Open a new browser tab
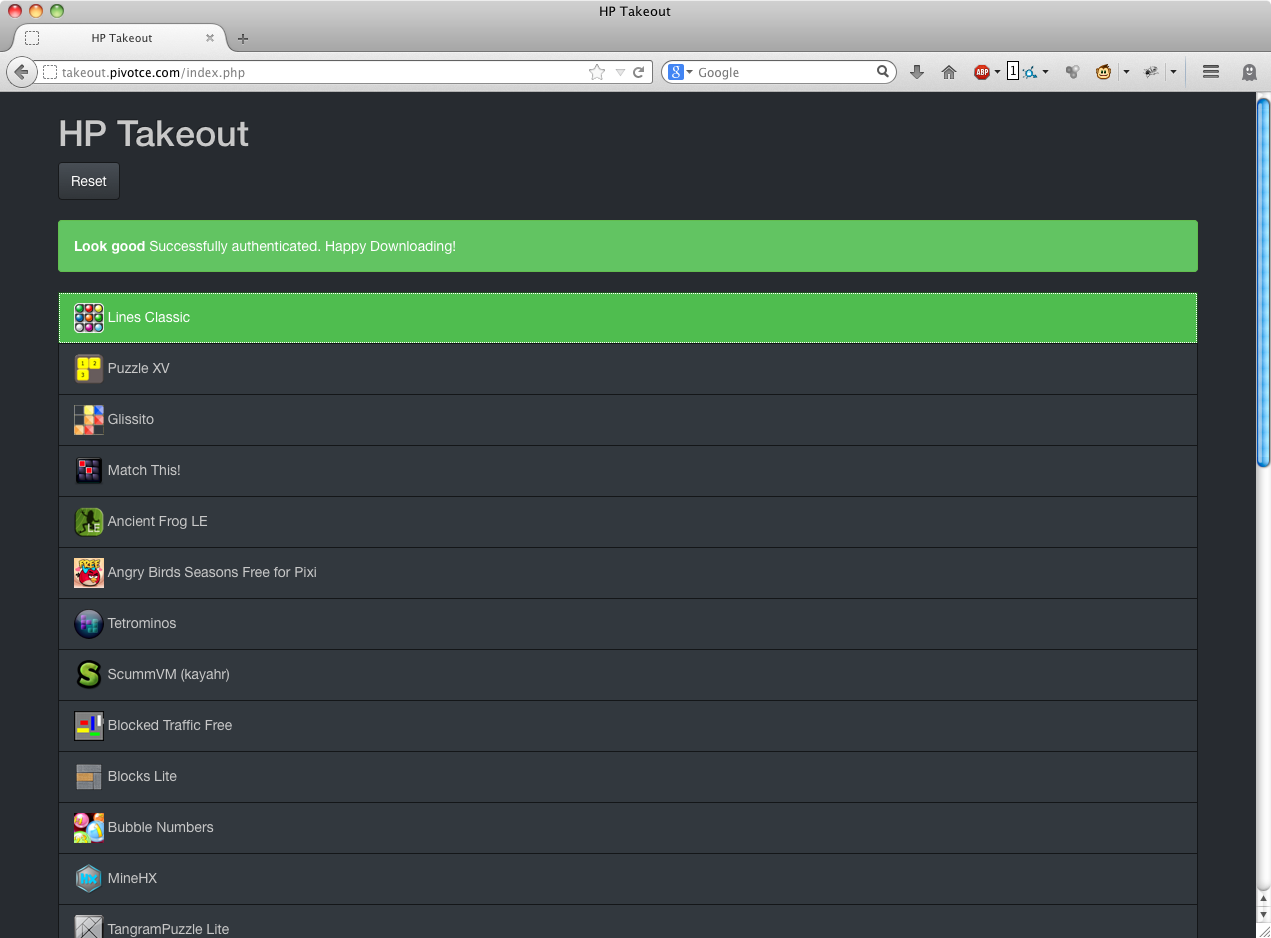 coord(243,39)
